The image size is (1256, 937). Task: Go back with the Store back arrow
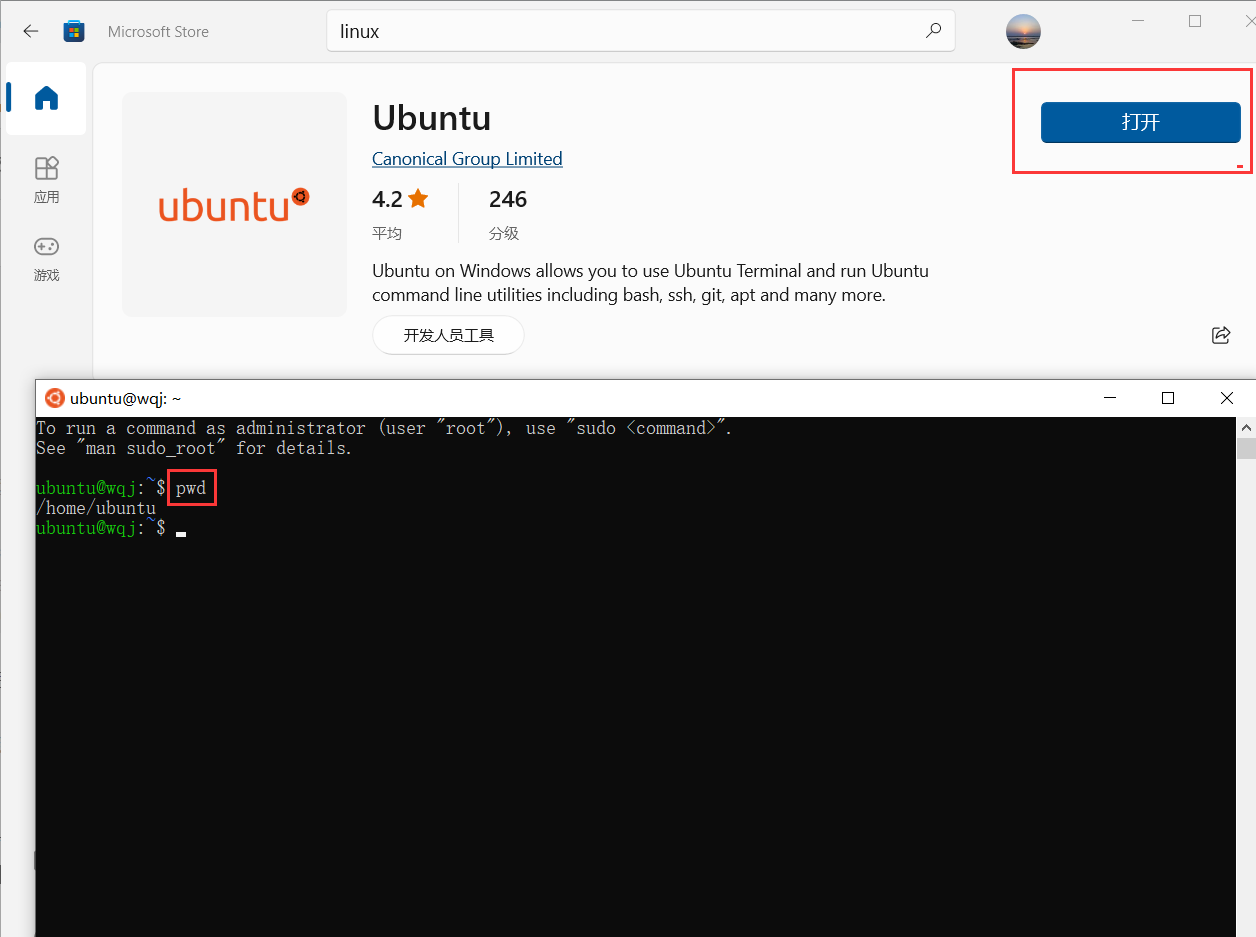(31, 31)
